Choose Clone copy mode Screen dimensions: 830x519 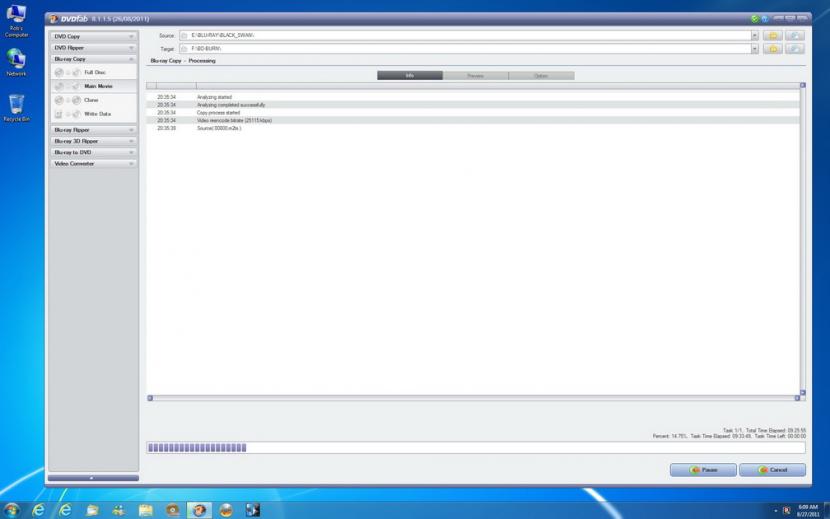(x=94, y=100)
